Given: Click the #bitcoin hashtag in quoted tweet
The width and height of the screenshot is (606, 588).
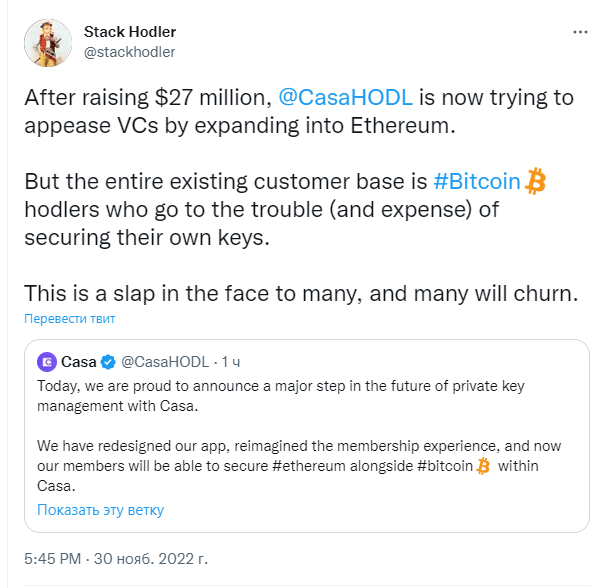Looking at the screenshot, I should [x=445, y=466].
